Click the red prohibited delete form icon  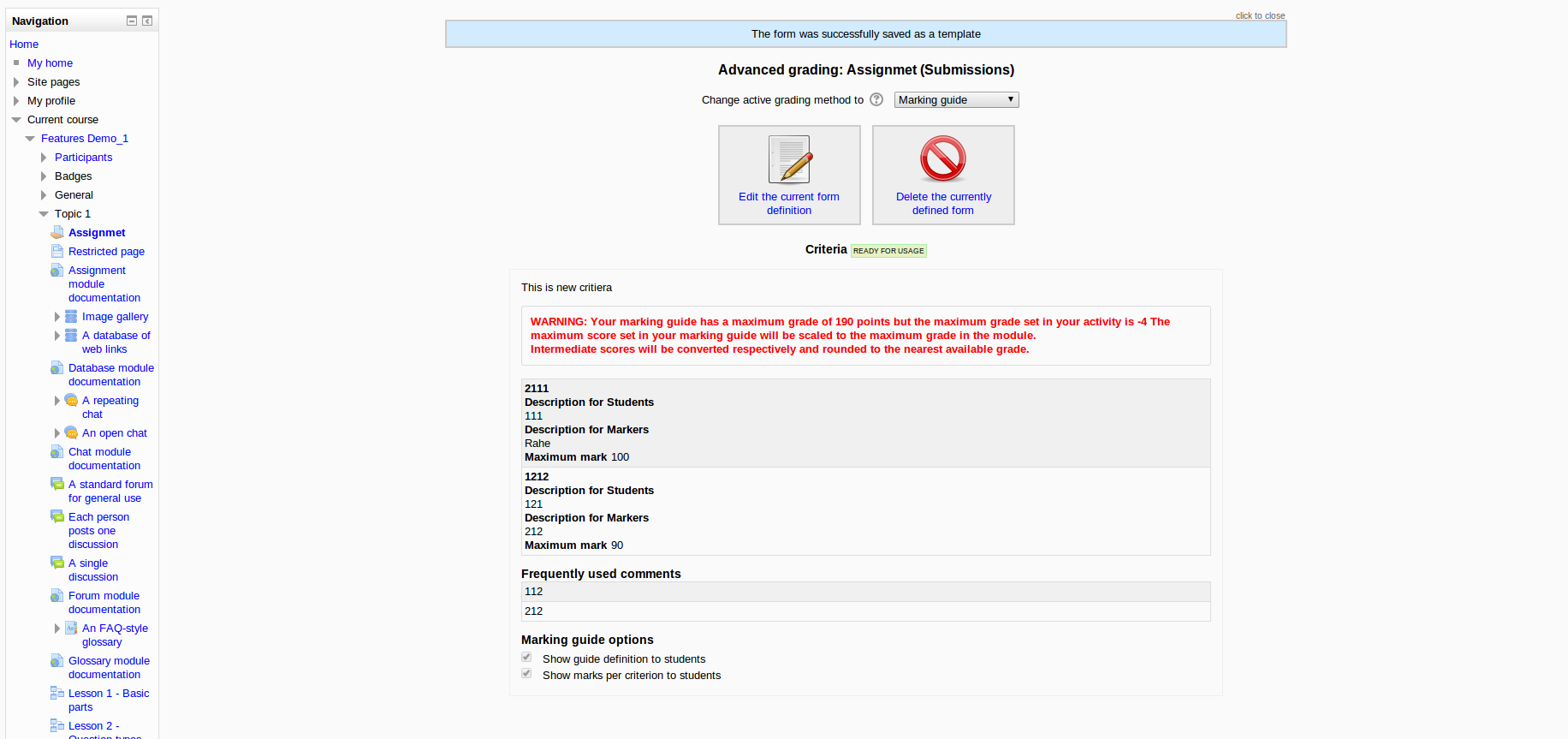943,158
